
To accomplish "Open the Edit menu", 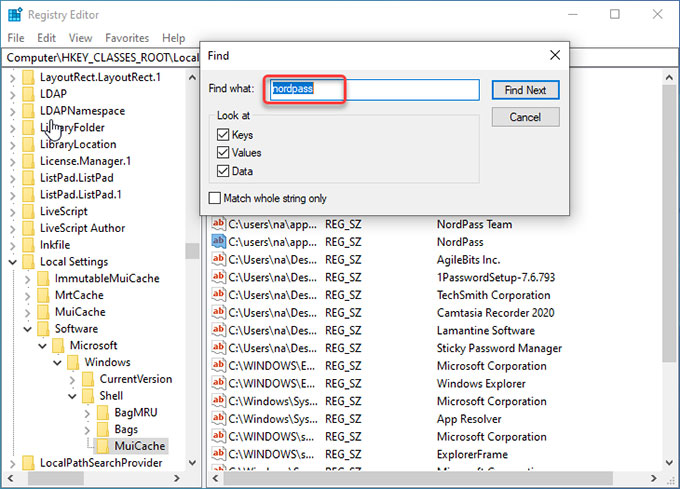I will (x=46, y=38).
